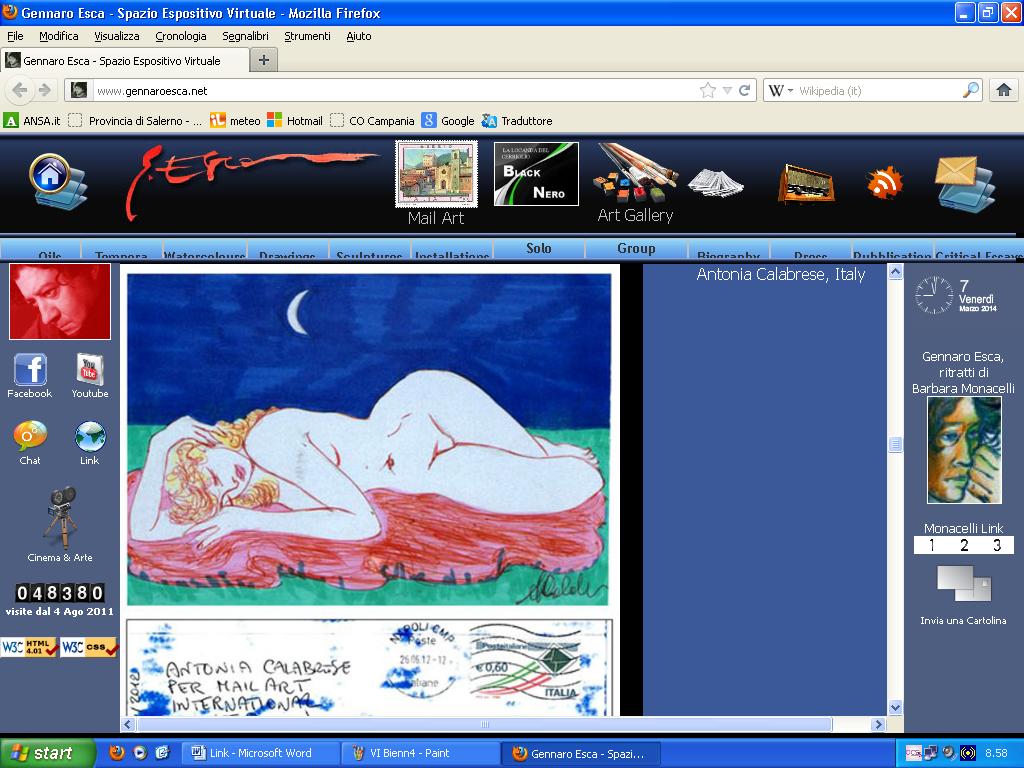Screen dimensions: 1024x768
Task: Open a new browser tab
Action: click(264, 60)
